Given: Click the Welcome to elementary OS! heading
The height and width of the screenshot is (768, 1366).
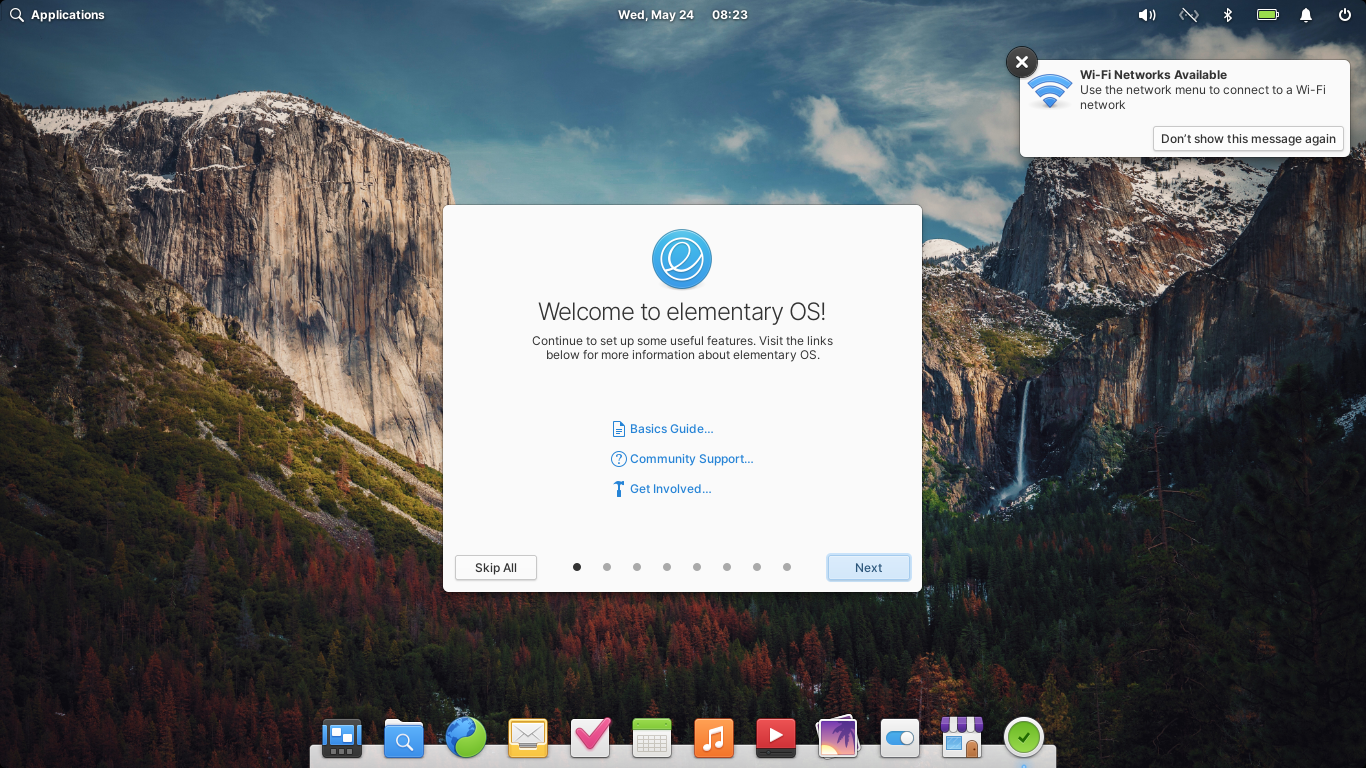Looking at the screenshot, I should pyautogui.click(x=682, y=312).
